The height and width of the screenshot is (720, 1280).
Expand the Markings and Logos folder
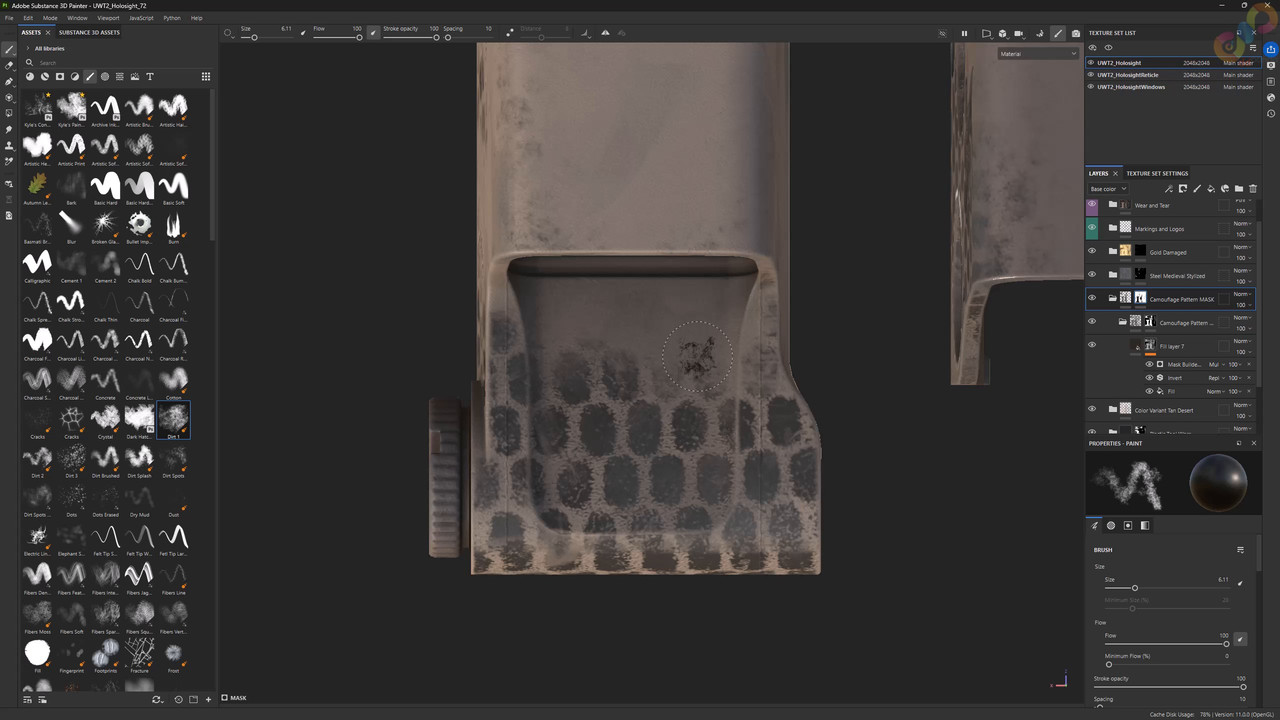click(1112, 228)
